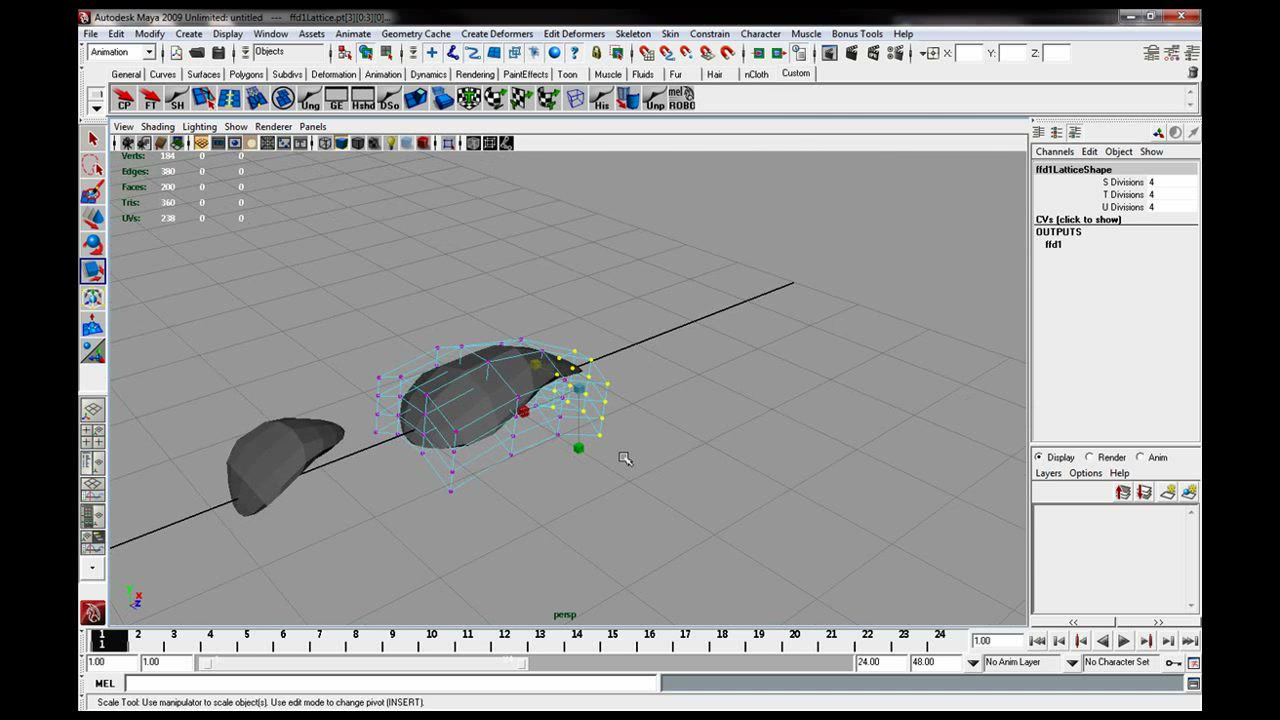
Task: Toggle the red shadows cube icon
Action: point(423,143)
